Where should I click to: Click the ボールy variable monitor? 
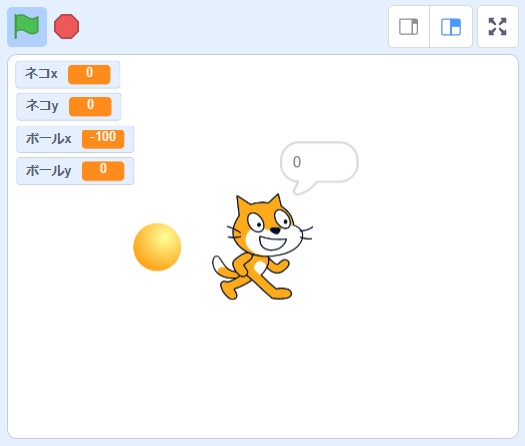75,171
